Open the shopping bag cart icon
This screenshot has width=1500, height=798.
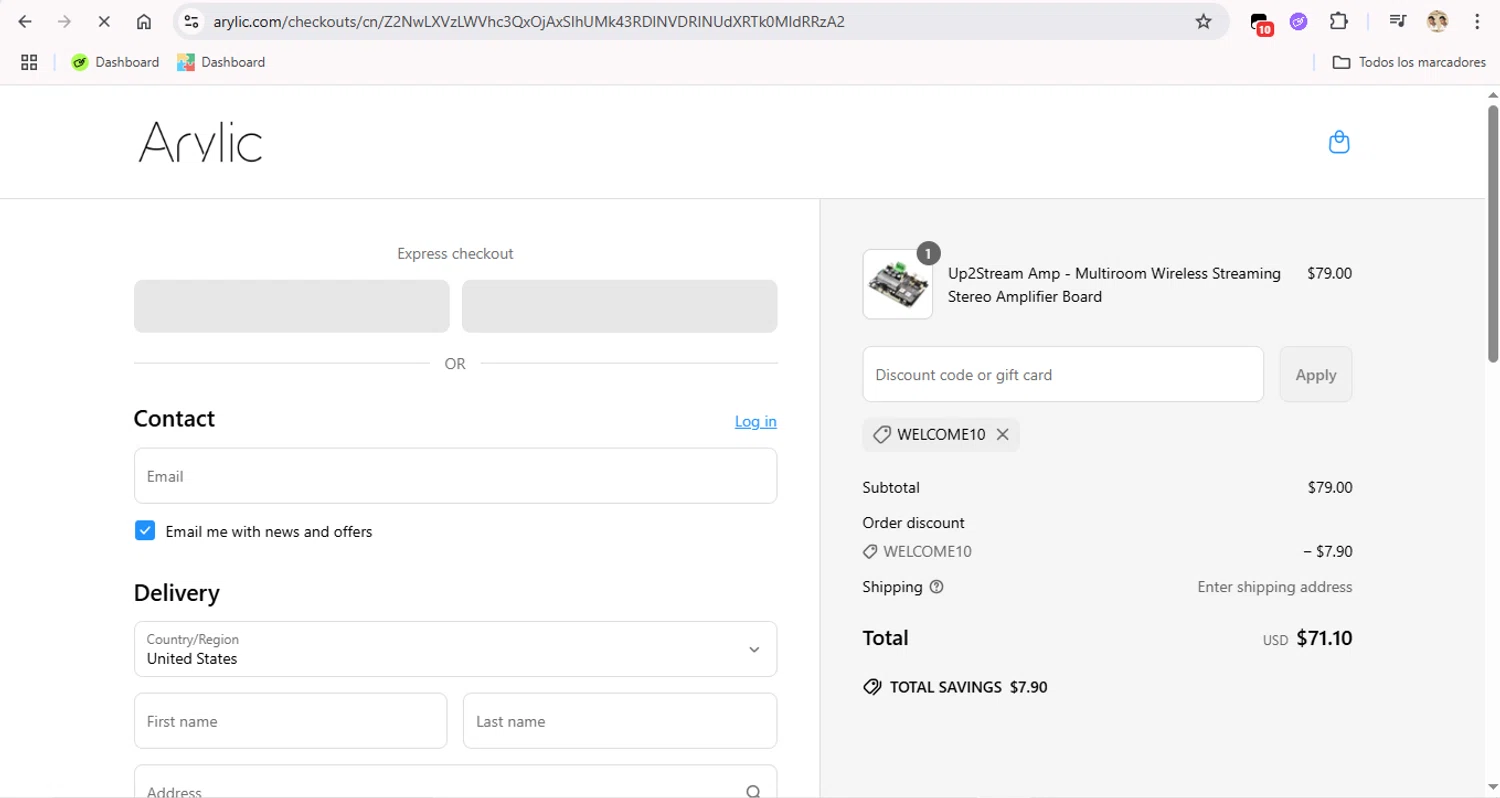coord(1339,142)
